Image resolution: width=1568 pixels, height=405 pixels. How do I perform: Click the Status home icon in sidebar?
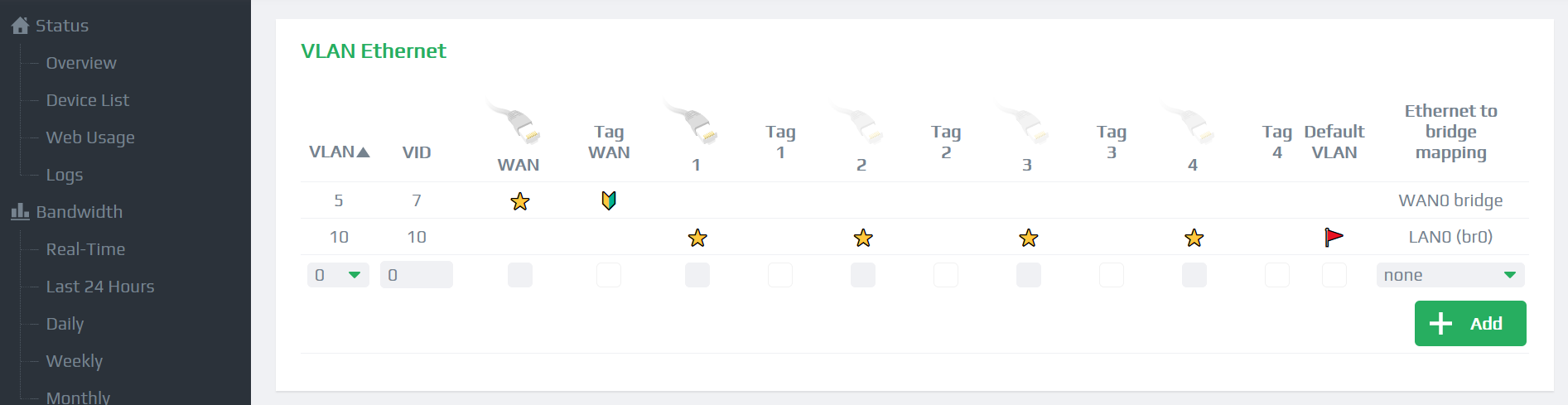[21, 26]
